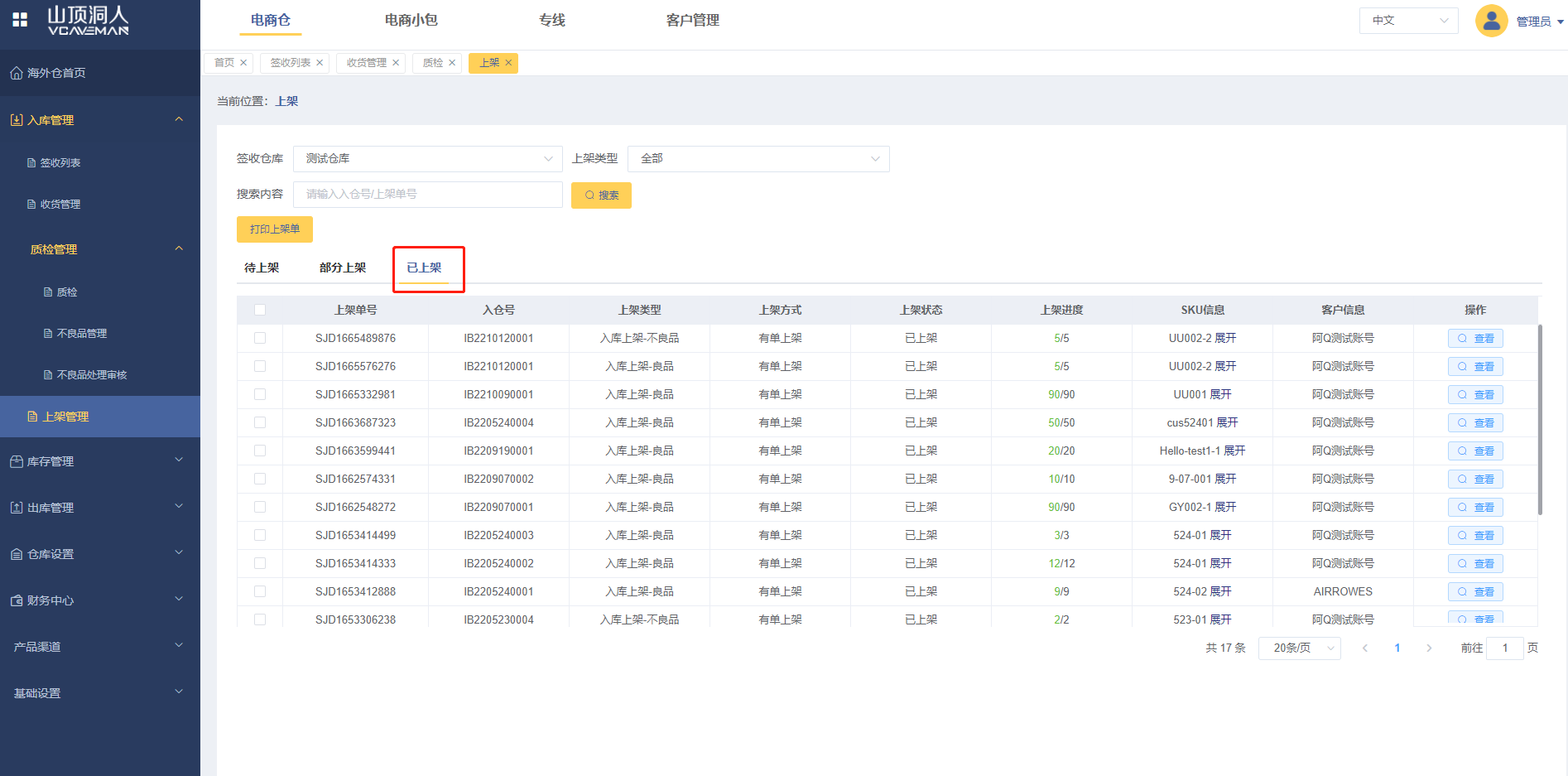Check the row for SJD1665489876
Image resolution: width=1568 pixels, height=776 pixels.
coord(260,338)
